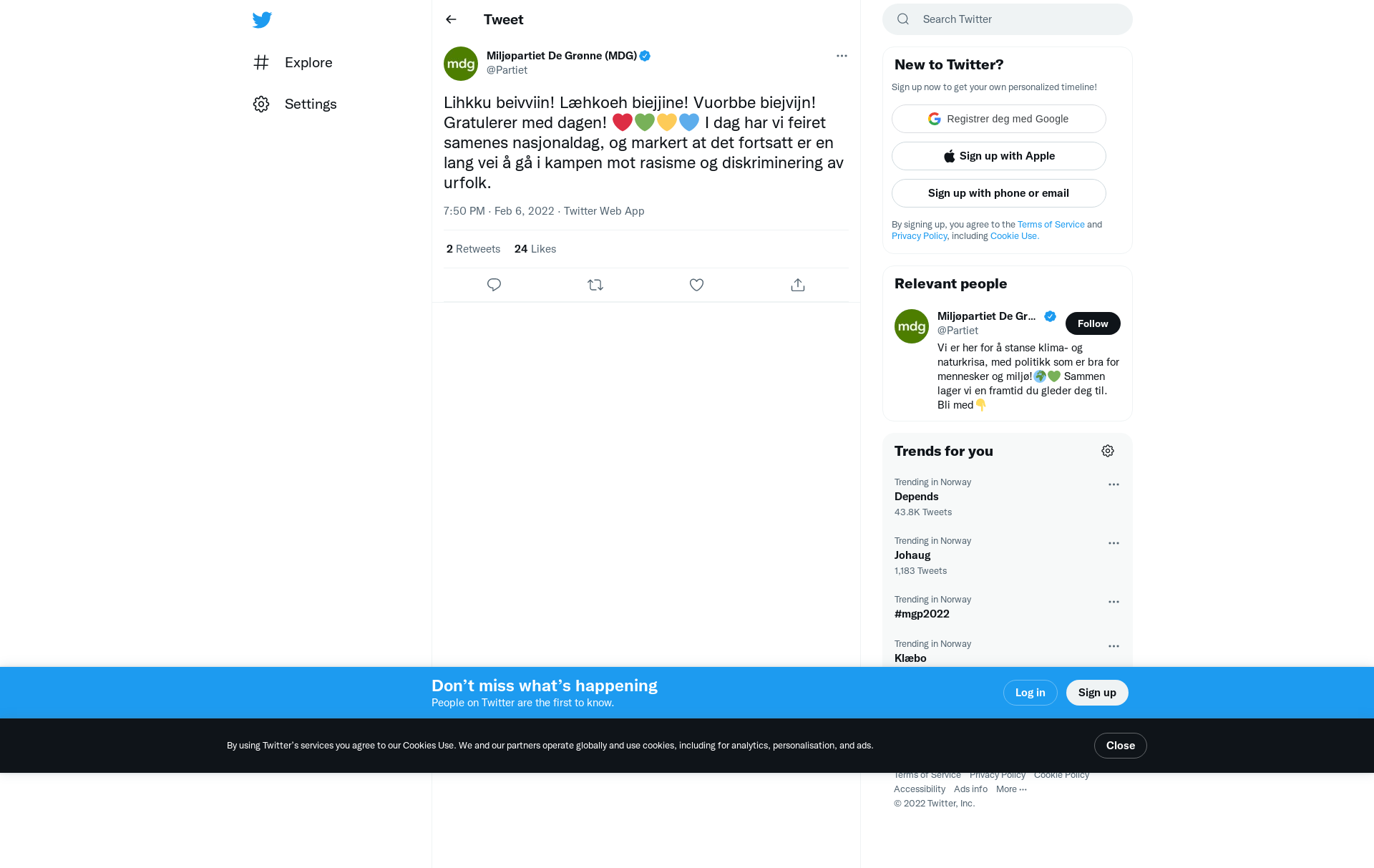
Task: Click the MDG profile avatar on tweet
Action: coord(461,64)
